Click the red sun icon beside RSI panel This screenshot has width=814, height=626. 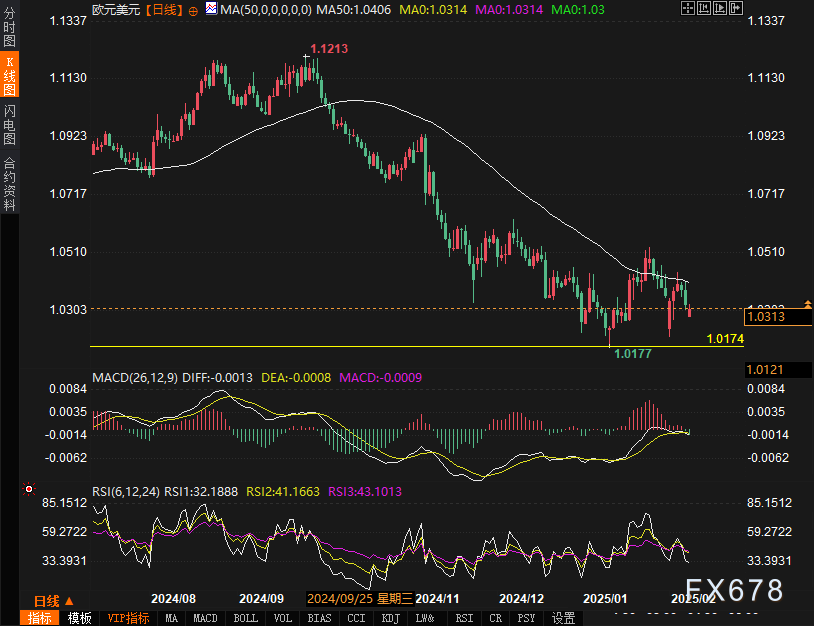pyautogui.click(x=29, y=489)
